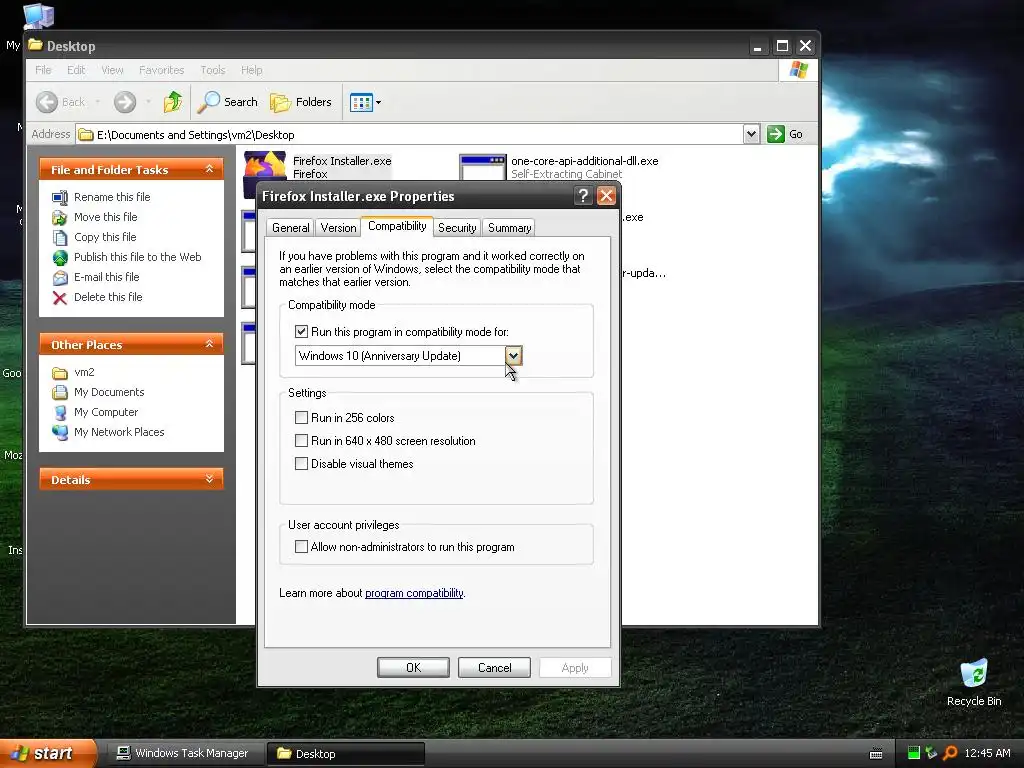Open the Views button dropdown arrow
Screen dimensions: 1024x768
pyautogui.click(x=378, y=103)
